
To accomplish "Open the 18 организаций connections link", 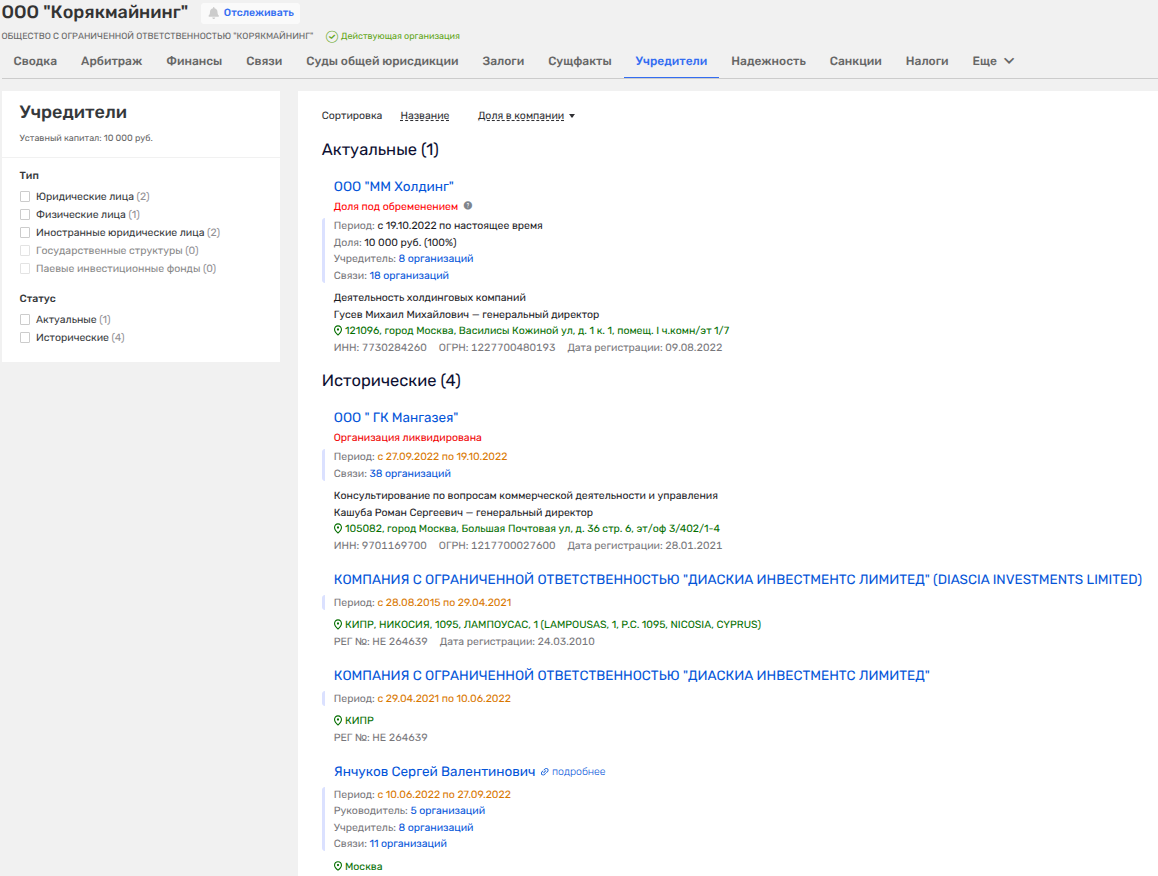I will [x=409, y=275].
